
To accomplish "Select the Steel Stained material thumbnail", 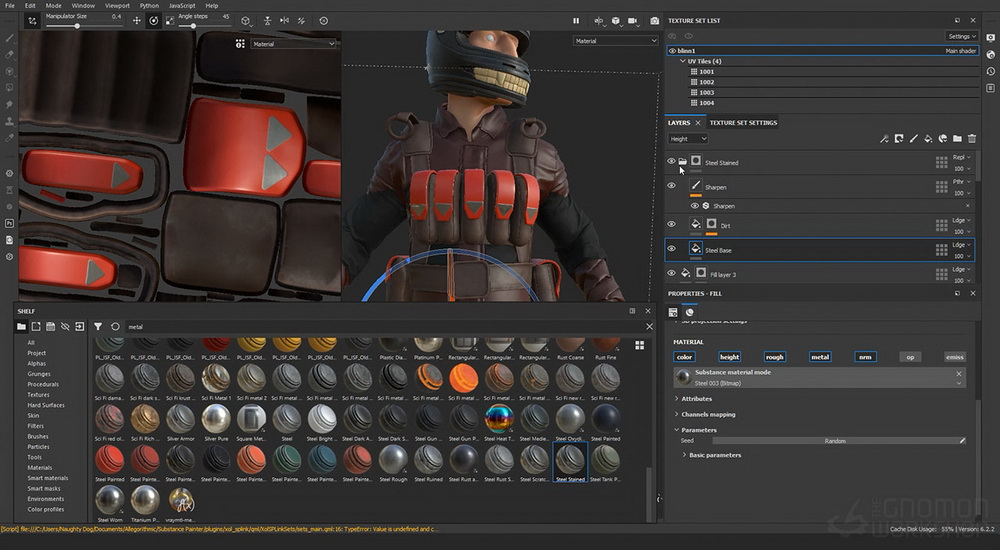I will click(x=570, y=463).
